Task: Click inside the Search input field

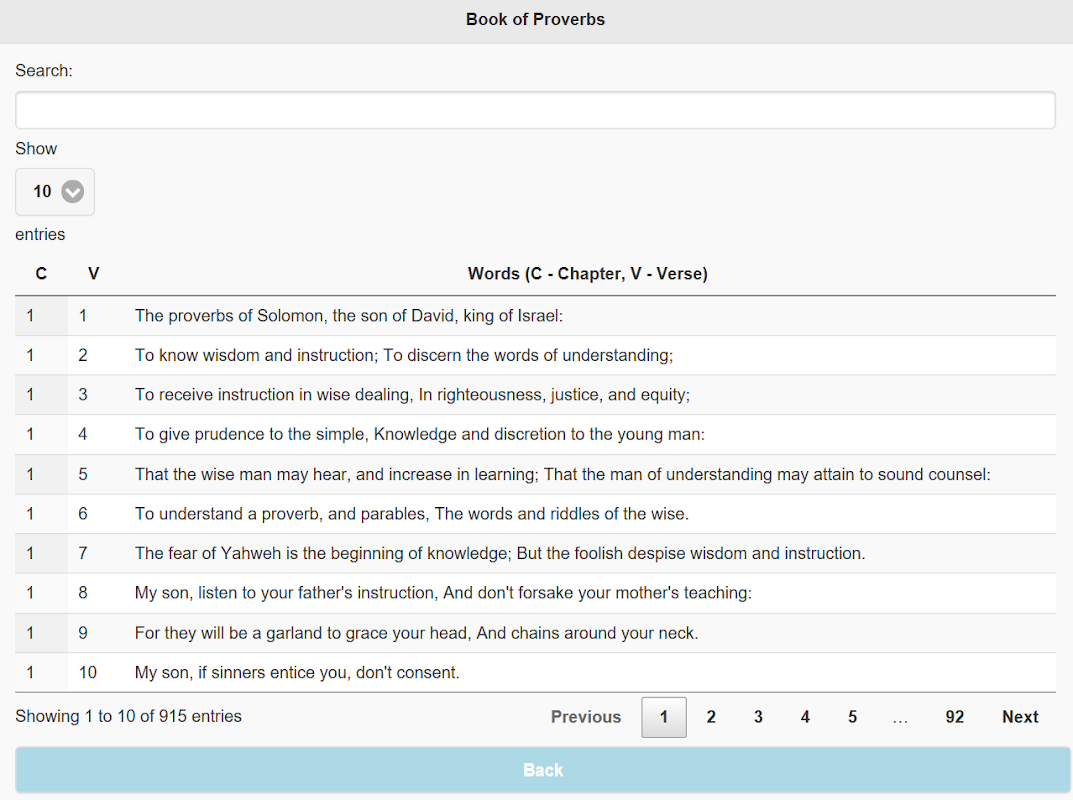Action: (535, 109)
